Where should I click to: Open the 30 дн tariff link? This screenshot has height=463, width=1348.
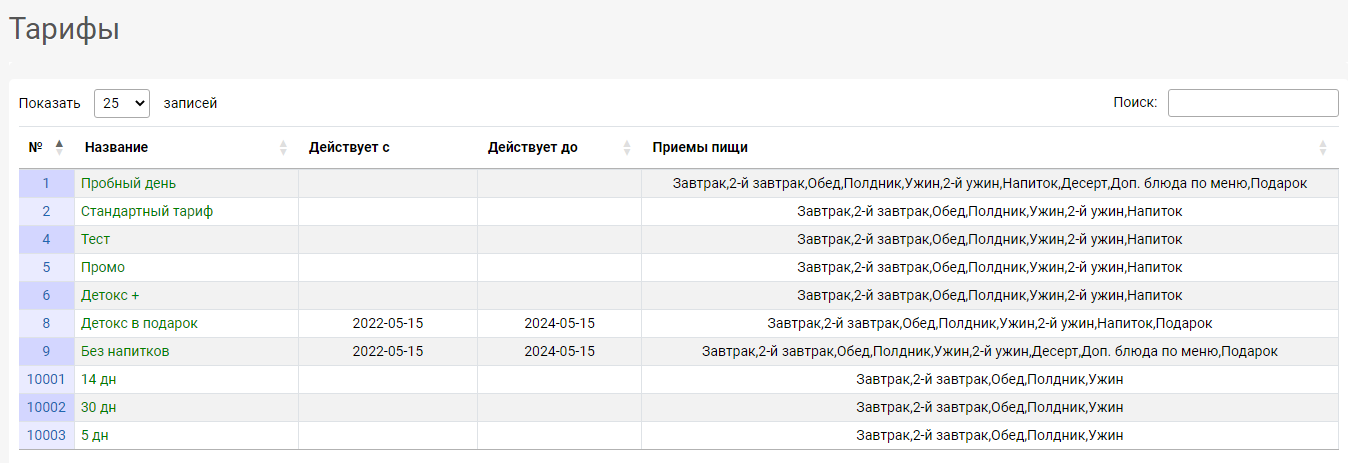tap(99, 408)
